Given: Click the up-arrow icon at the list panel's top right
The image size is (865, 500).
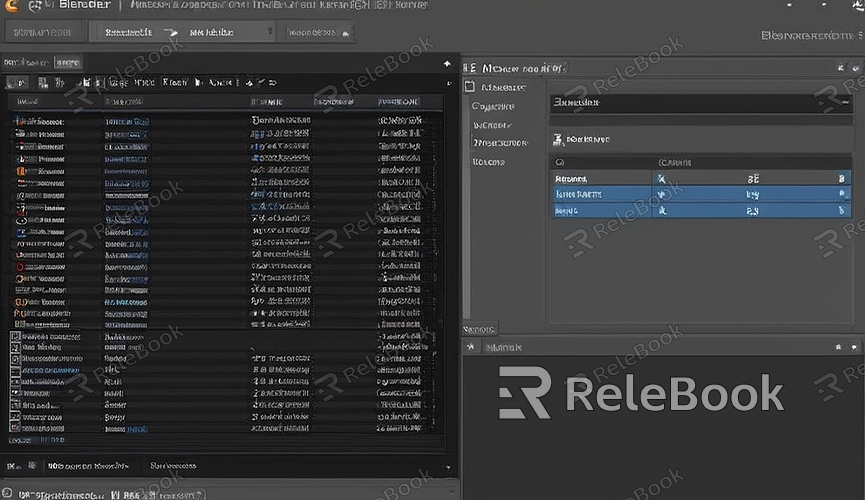Looking at the screenshot, I should click(447, 64).
